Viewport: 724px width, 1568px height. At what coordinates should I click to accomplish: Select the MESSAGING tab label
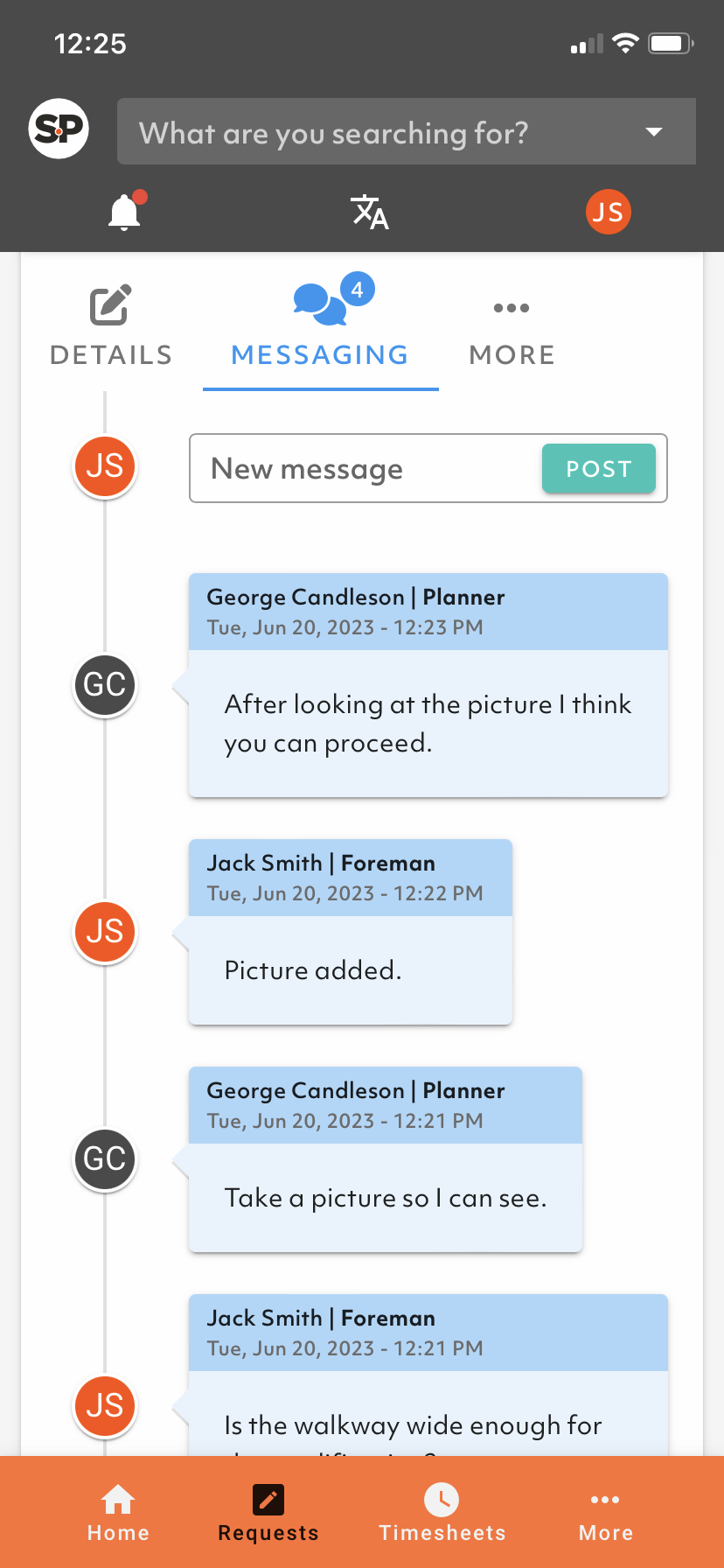tap(320, 354)
